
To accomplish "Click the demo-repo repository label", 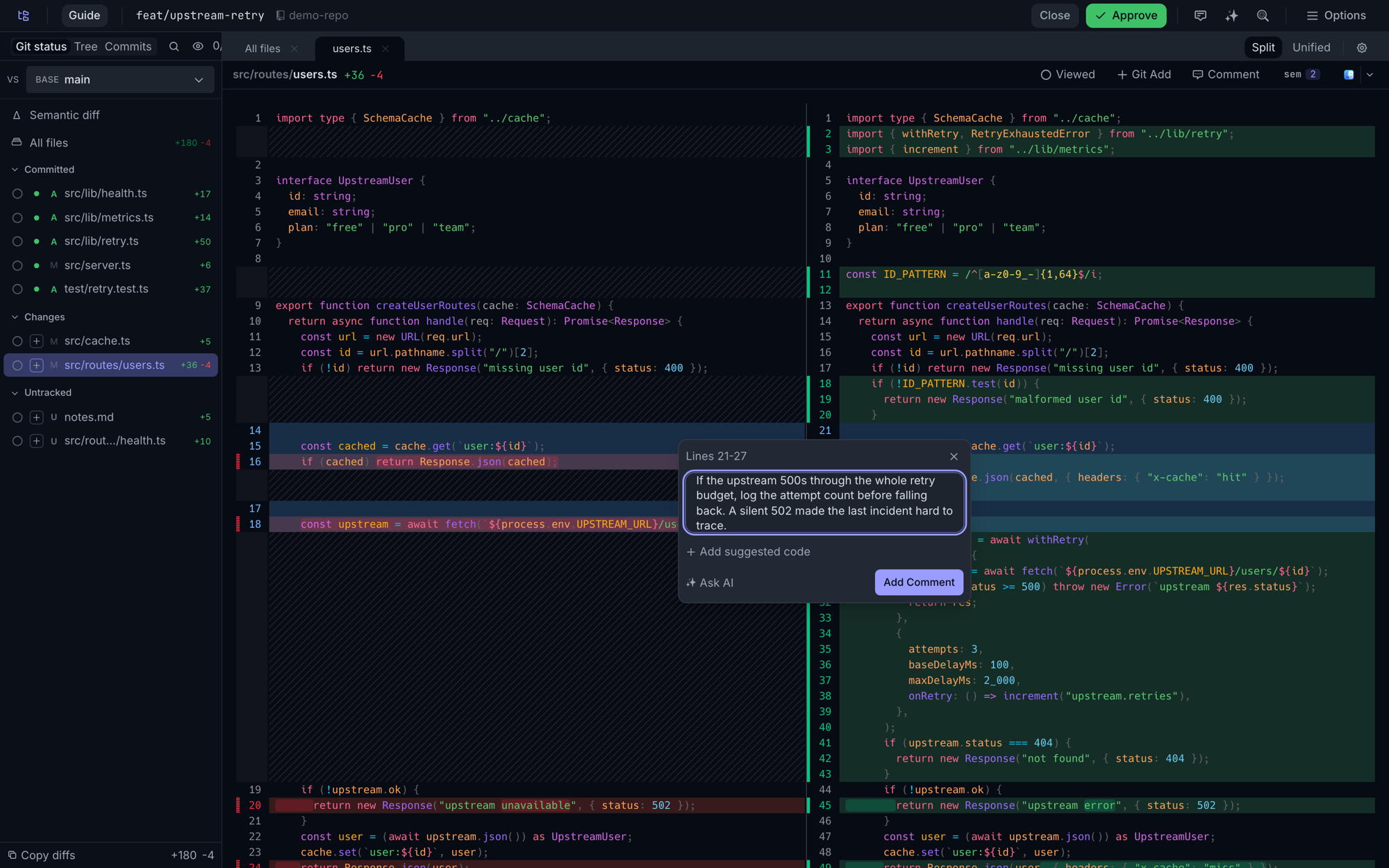I will (312, 15).
